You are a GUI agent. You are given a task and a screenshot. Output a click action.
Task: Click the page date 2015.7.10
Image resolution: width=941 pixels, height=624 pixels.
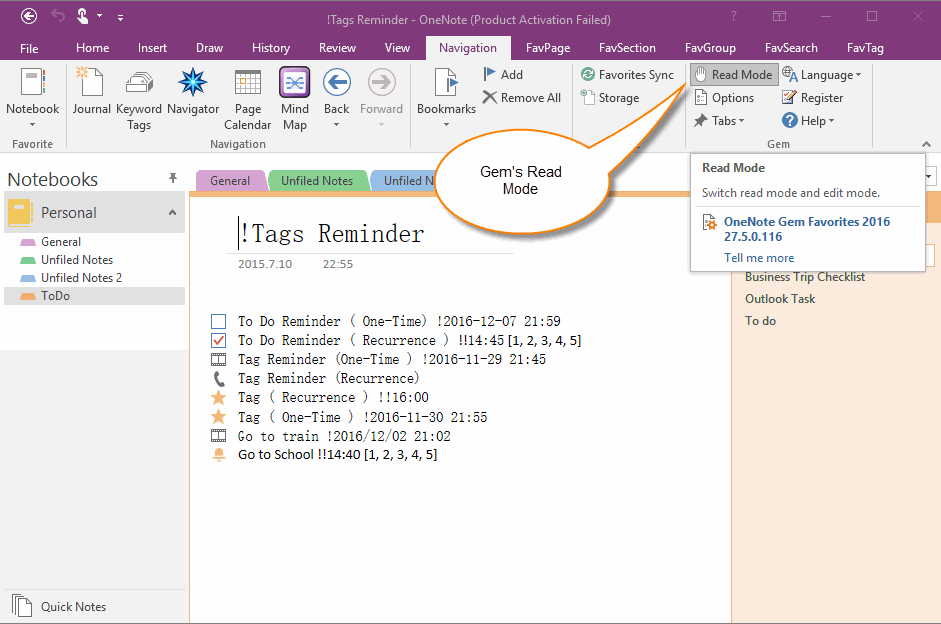[x=265, y=264]
